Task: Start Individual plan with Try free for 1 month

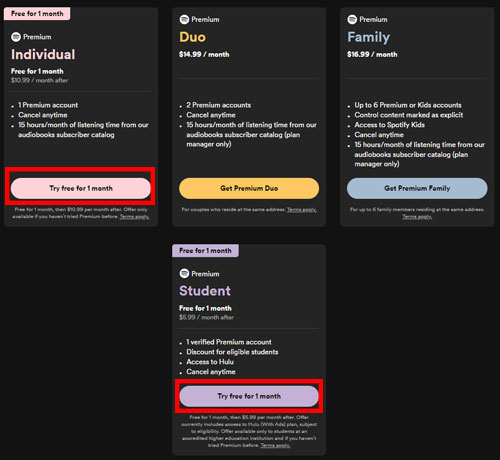Action: click(81, 188)
